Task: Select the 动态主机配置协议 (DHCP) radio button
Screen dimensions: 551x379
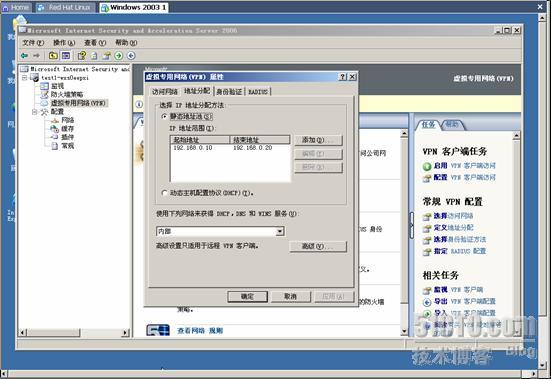Action: (164, 193)
